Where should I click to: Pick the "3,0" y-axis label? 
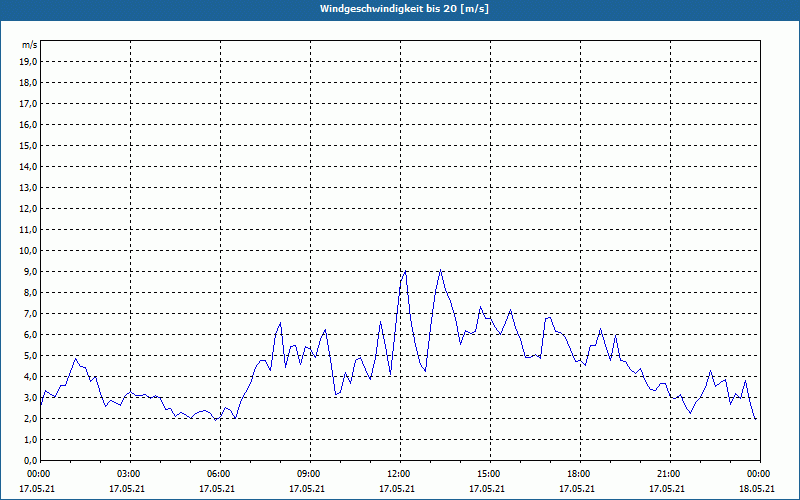30,397
